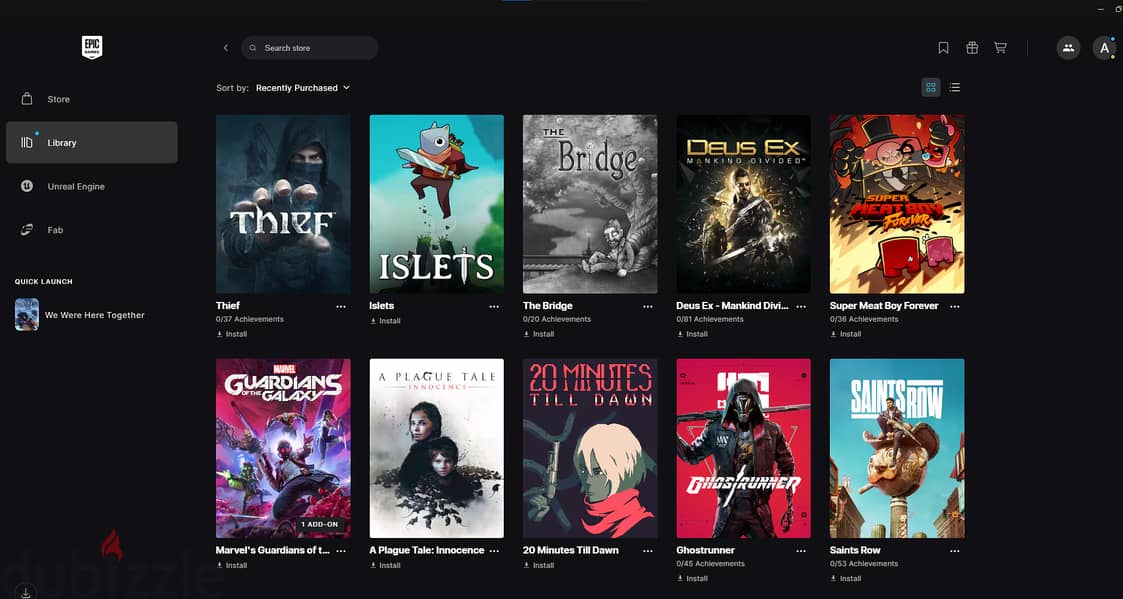Open the Library section in sidebar
Viewport: 1123px width, 599px height.
pyautogui.click(x=92, y=143)
